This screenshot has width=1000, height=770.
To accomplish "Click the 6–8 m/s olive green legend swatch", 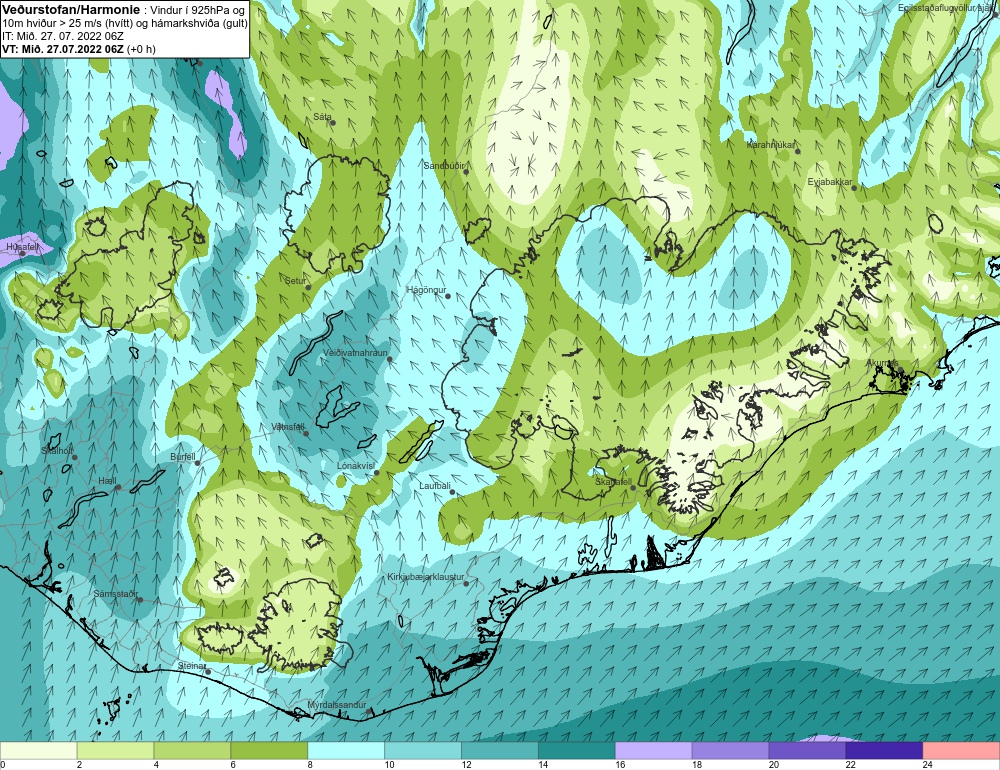I will click(269, 750).
